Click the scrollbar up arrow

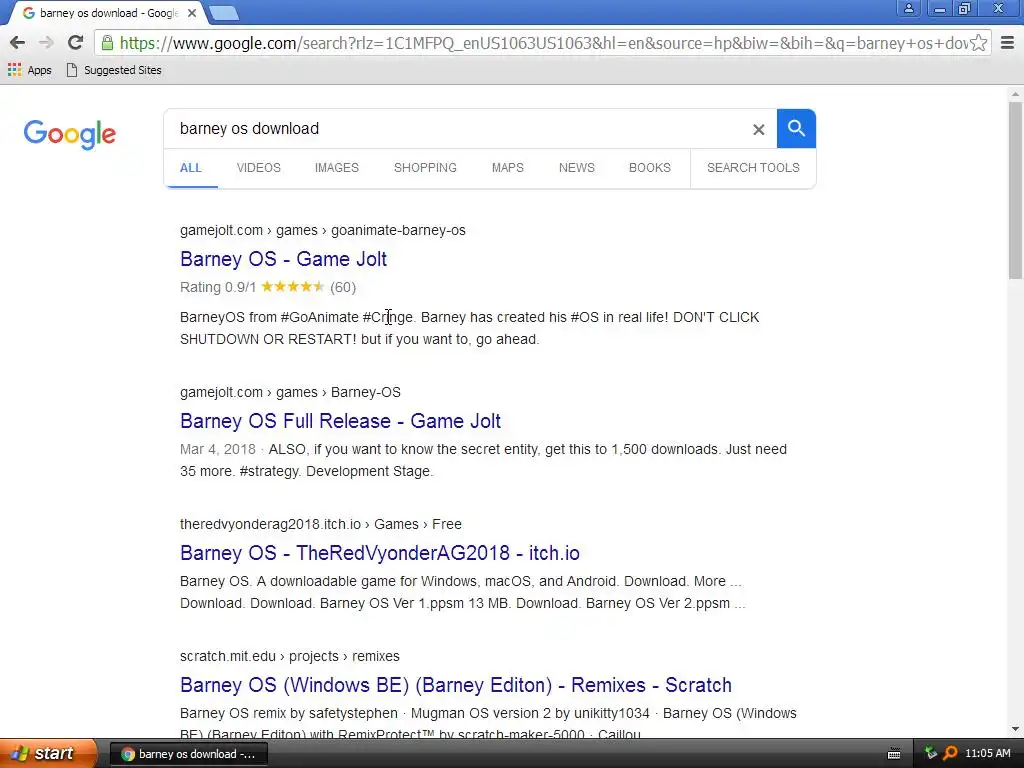click(x=1015, y=95)
